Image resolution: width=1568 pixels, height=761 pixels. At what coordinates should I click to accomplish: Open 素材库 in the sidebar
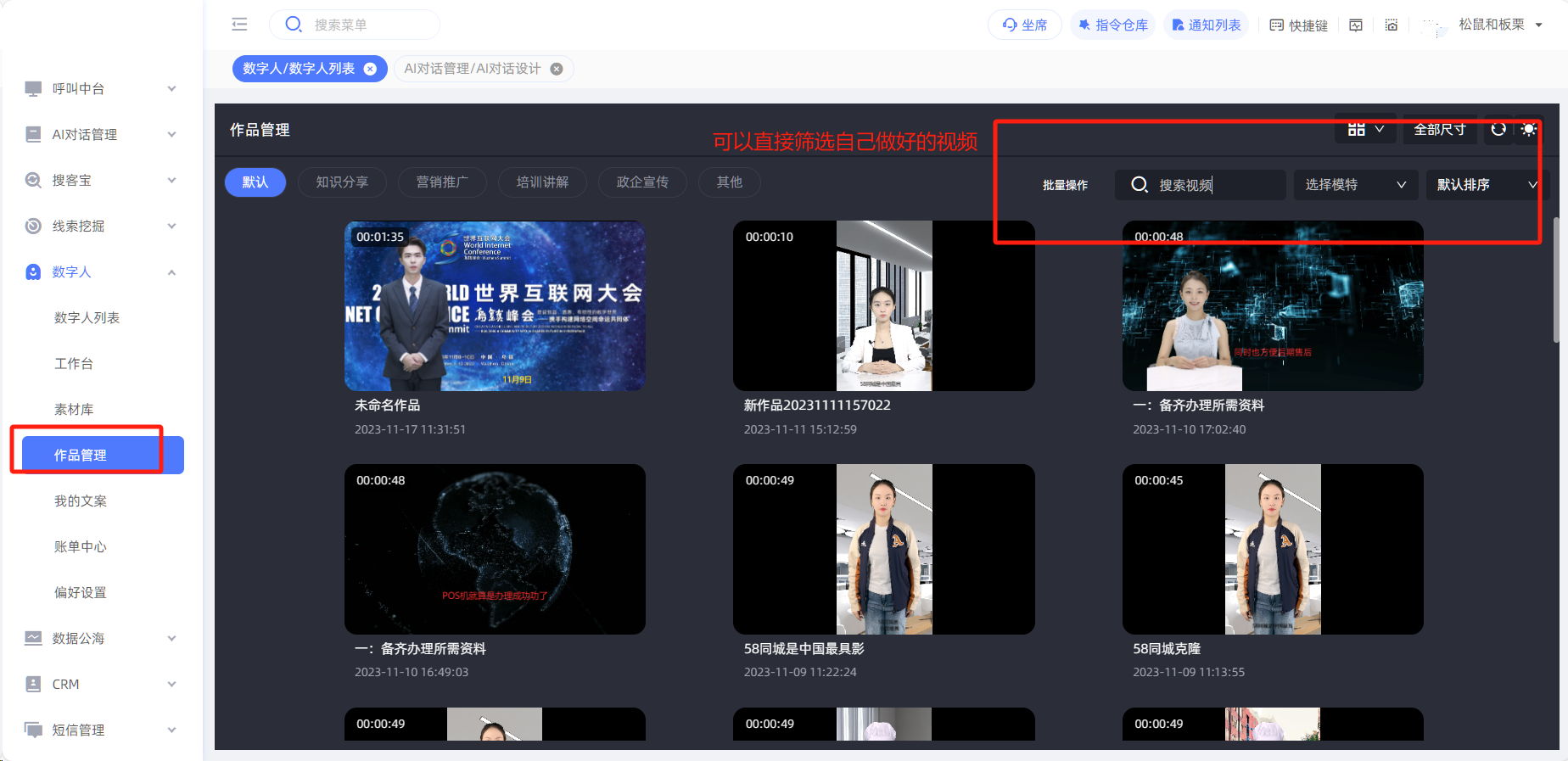(74, 409)
